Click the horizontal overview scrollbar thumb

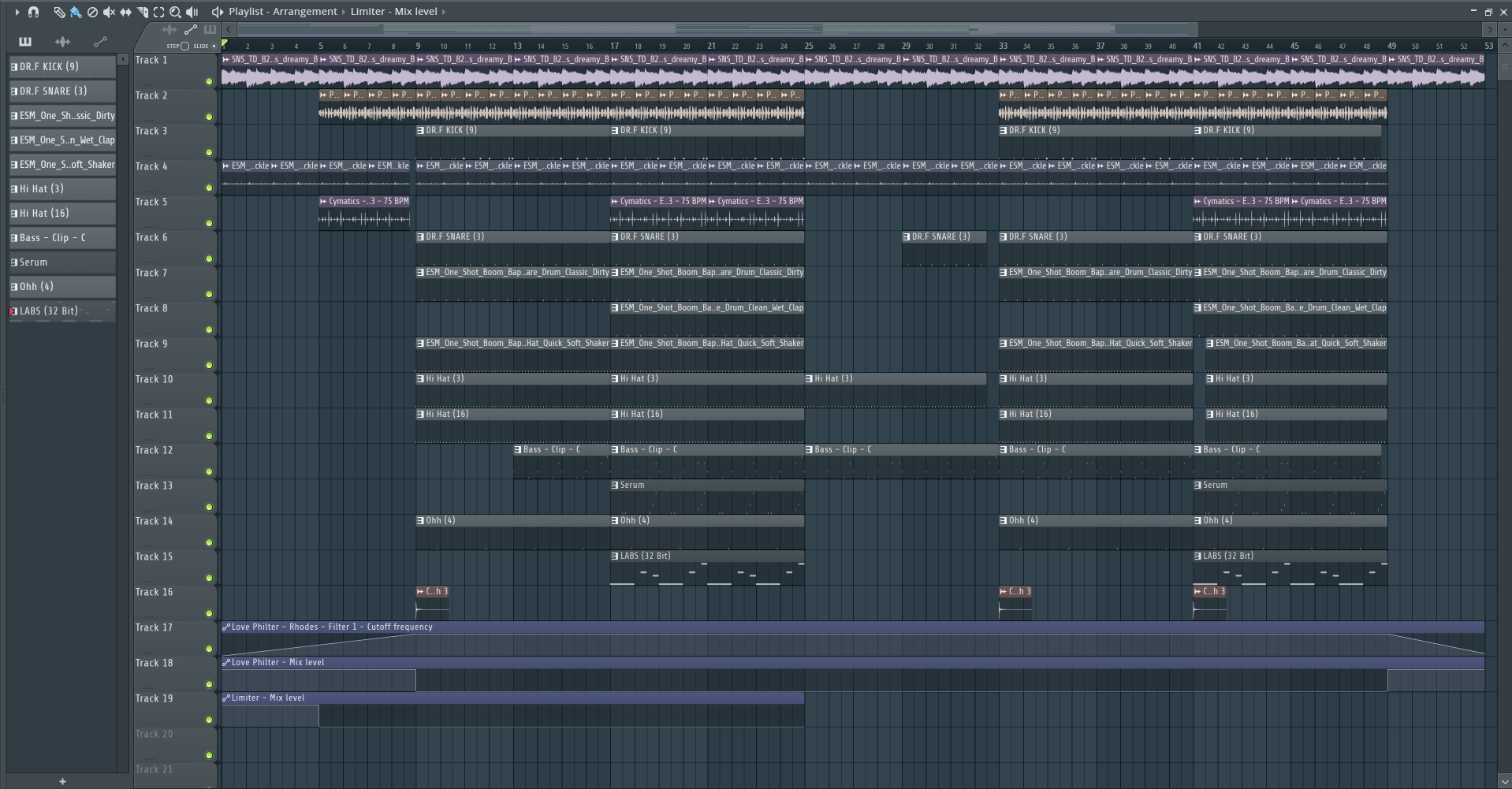tap(717, 30)
